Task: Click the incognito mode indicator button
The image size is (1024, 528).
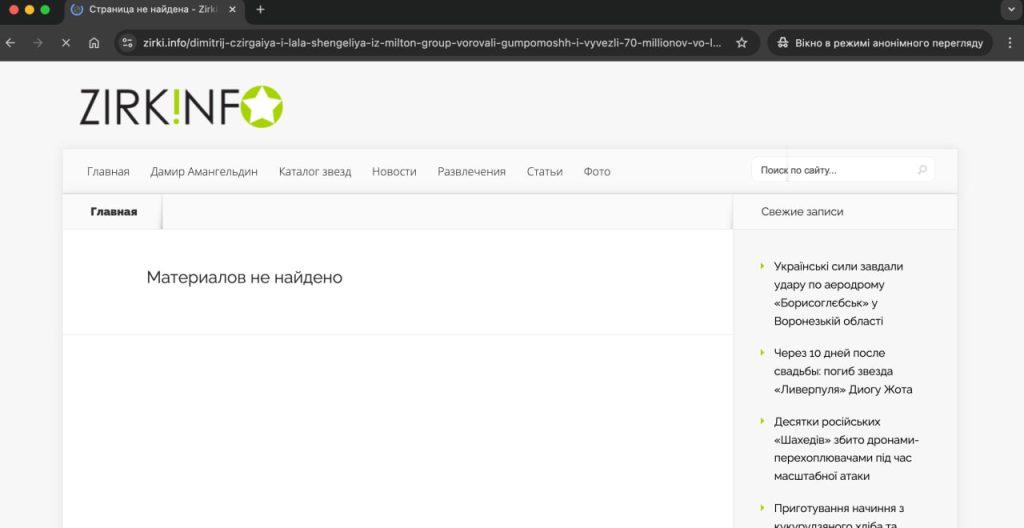Action: click(x=880, y=43)
